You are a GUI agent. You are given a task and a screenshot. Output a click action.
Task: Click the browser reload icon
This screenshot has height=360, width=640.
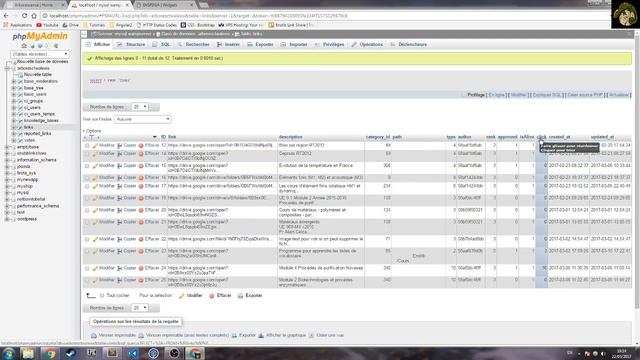24,16
